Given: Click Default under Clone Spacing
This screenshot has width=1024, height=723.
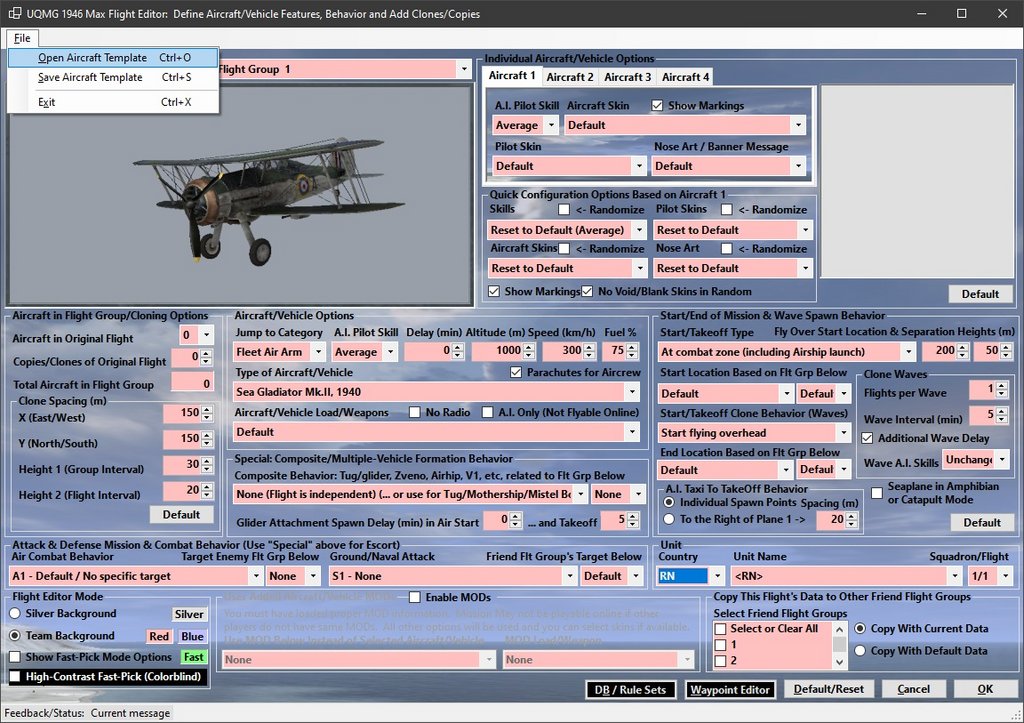Looking at the screenshot, I should pos(181,515).
